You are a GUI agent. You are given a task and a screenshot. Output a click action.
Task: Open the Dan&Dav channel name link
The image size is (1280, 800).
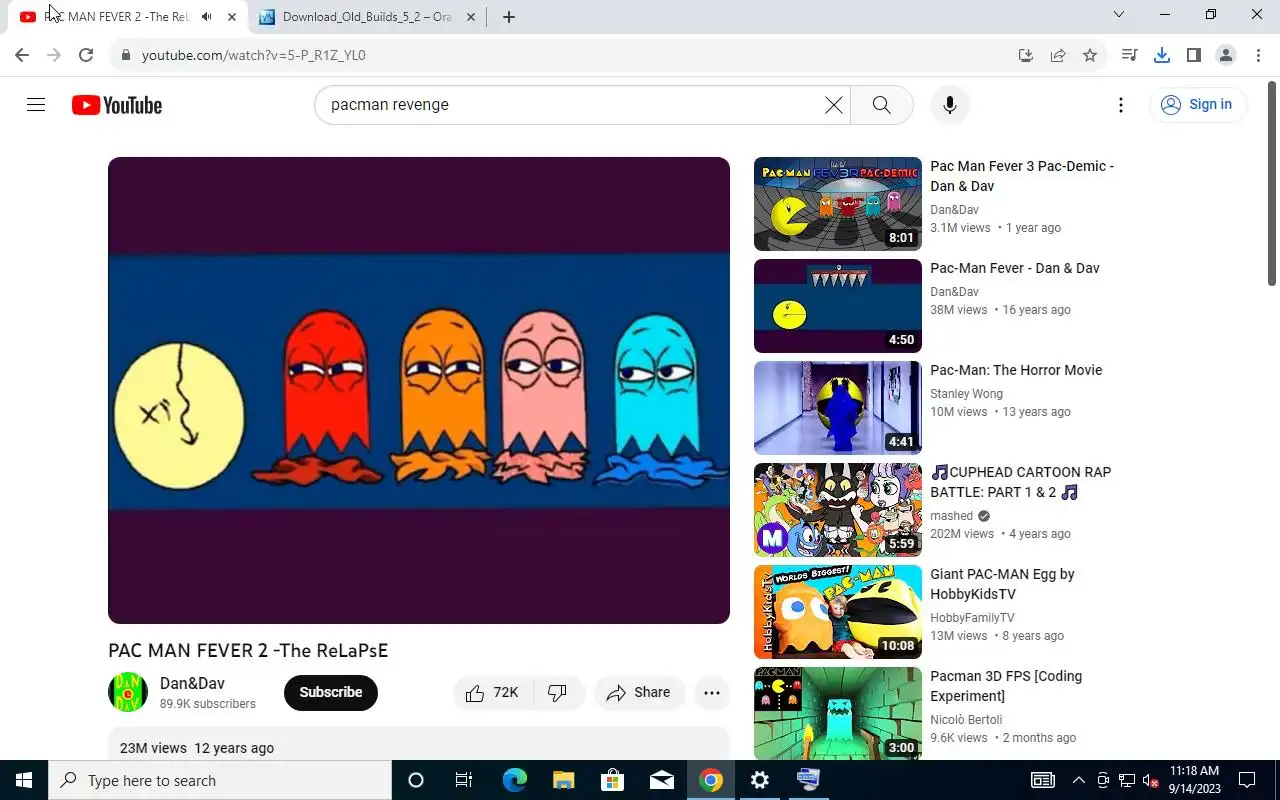coord(192,684)
